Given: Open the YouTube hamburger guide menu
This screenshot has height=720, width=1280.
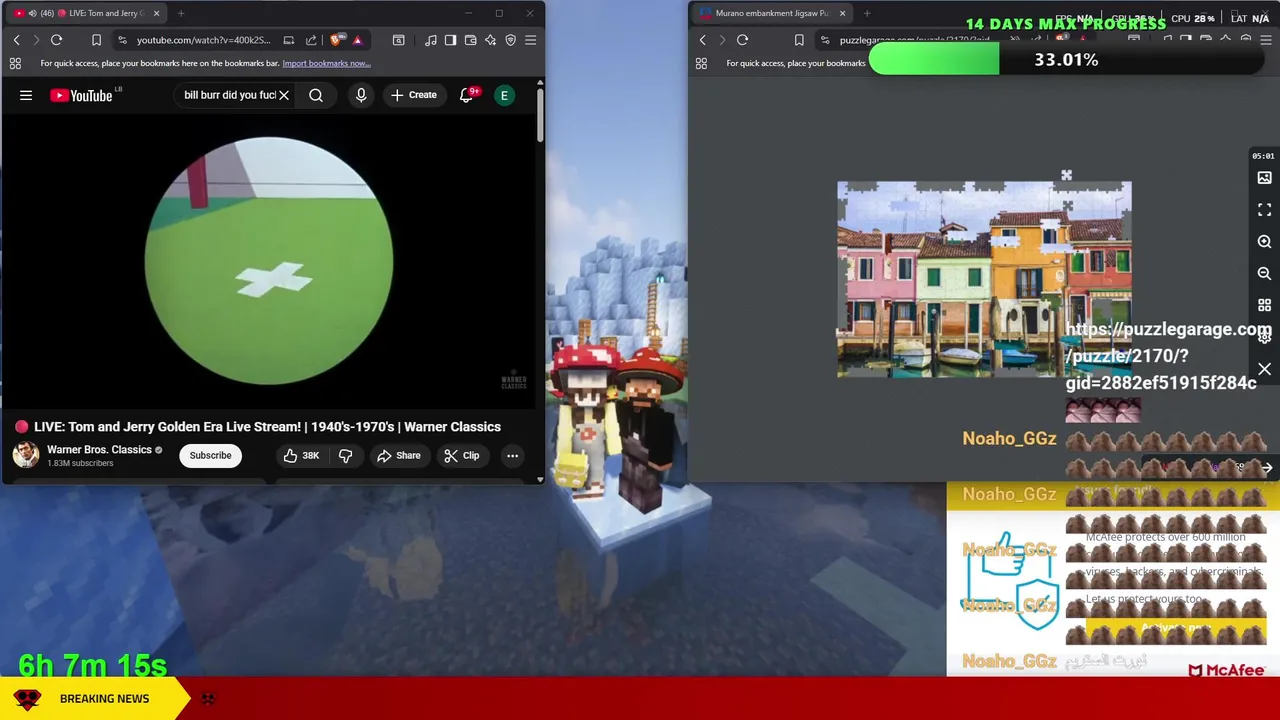Looking at the screenshot, I should 26,95.
